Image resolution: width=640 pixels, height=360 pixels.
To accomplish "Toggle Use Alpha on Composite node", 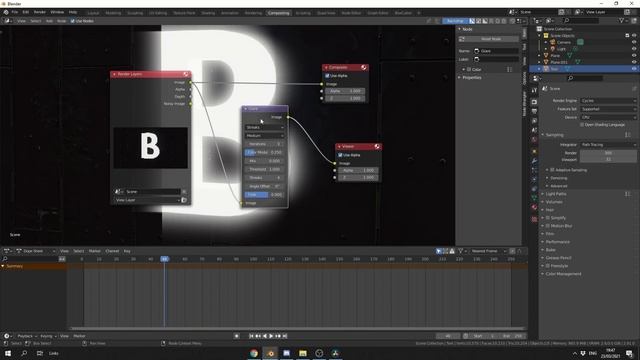I will (327, 76).
